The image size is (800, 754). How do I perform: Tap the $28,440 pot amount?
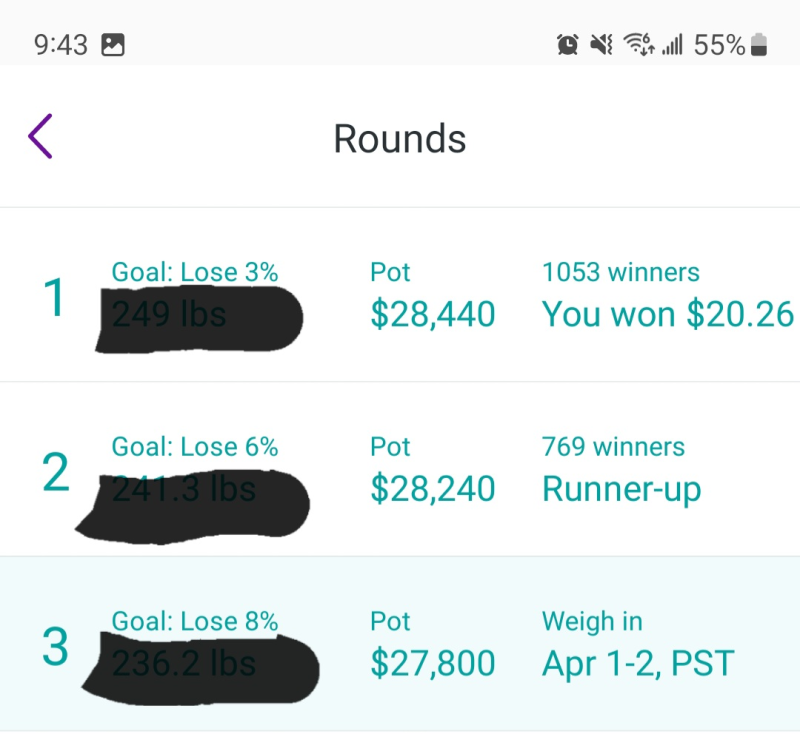(432, 314)
